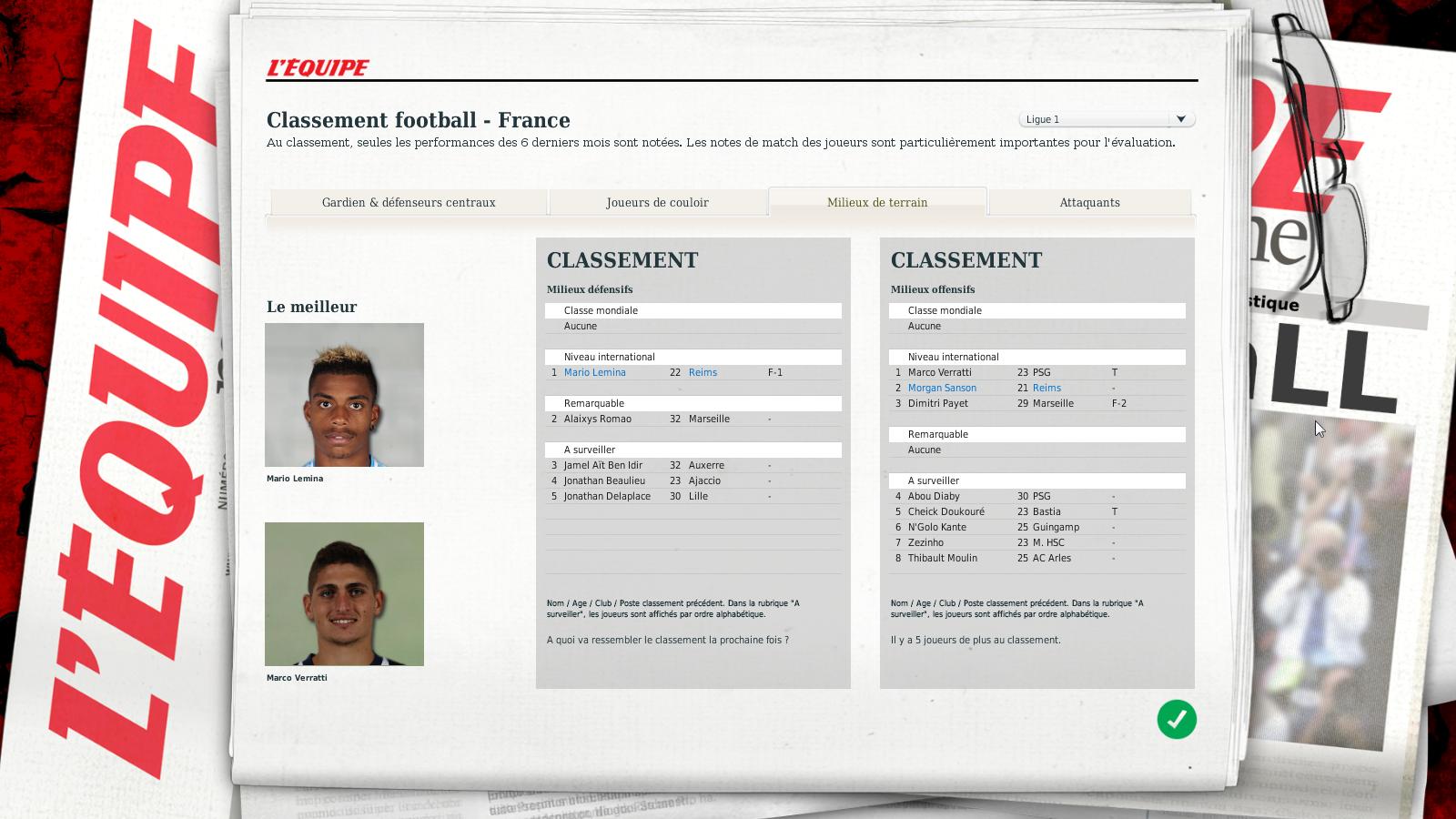The width and height of the screenshot is (1456, 819).
Task: Click the Marco Verratti portrait photo
Action: tap(344, 594)
